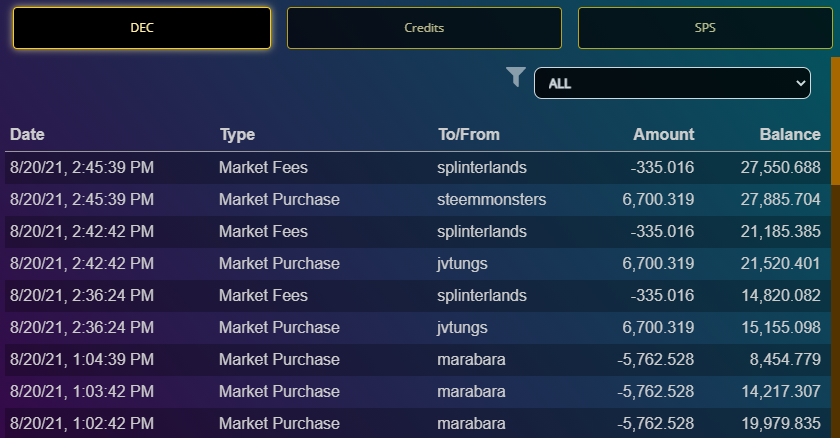840x438 pixels.
Task: Switch to the DEC tab
Action: (142, 28)
